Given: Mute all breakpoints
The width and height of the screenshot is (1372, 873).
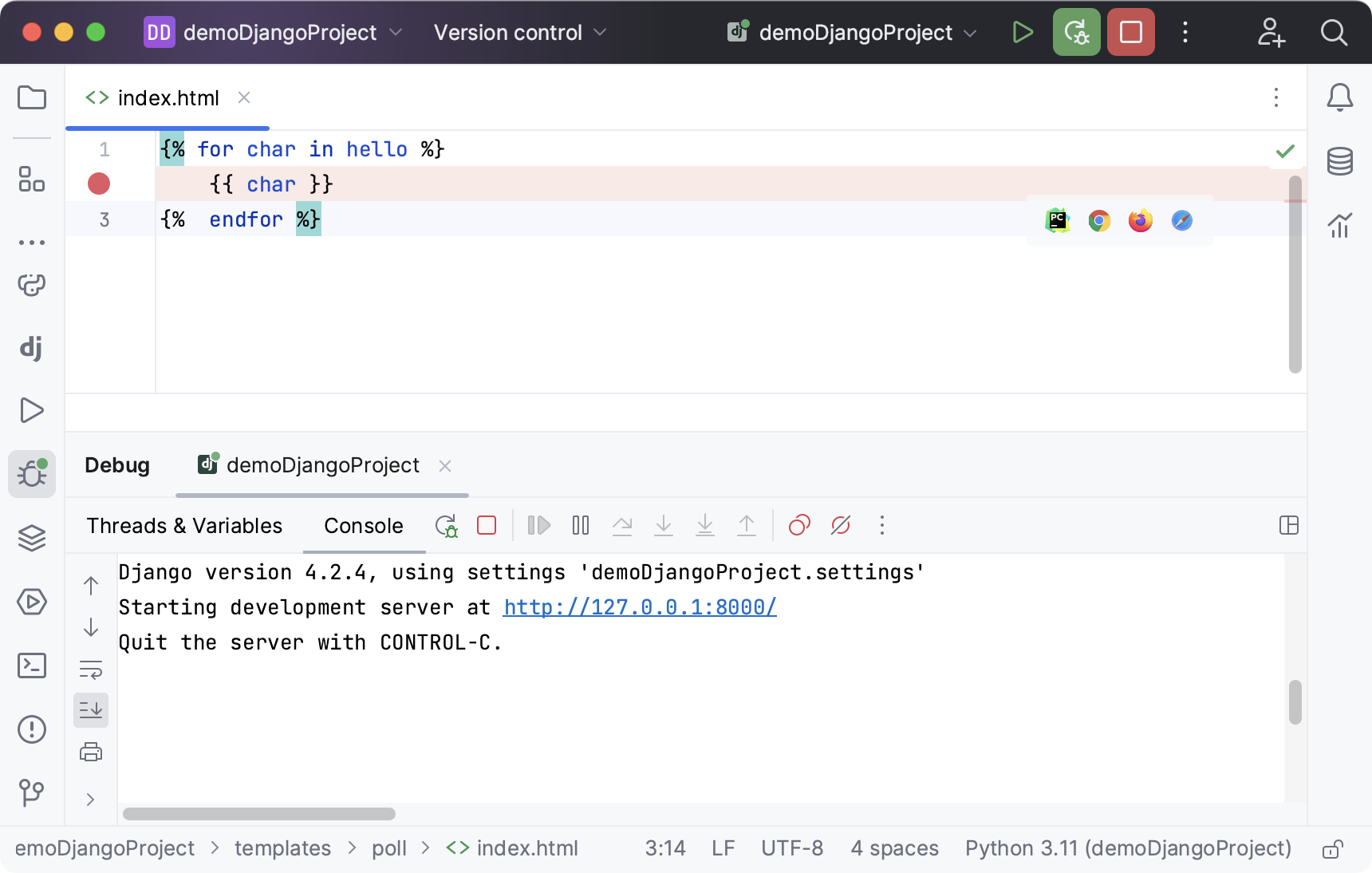Looking at the screenshot, I should pos(840,526).
